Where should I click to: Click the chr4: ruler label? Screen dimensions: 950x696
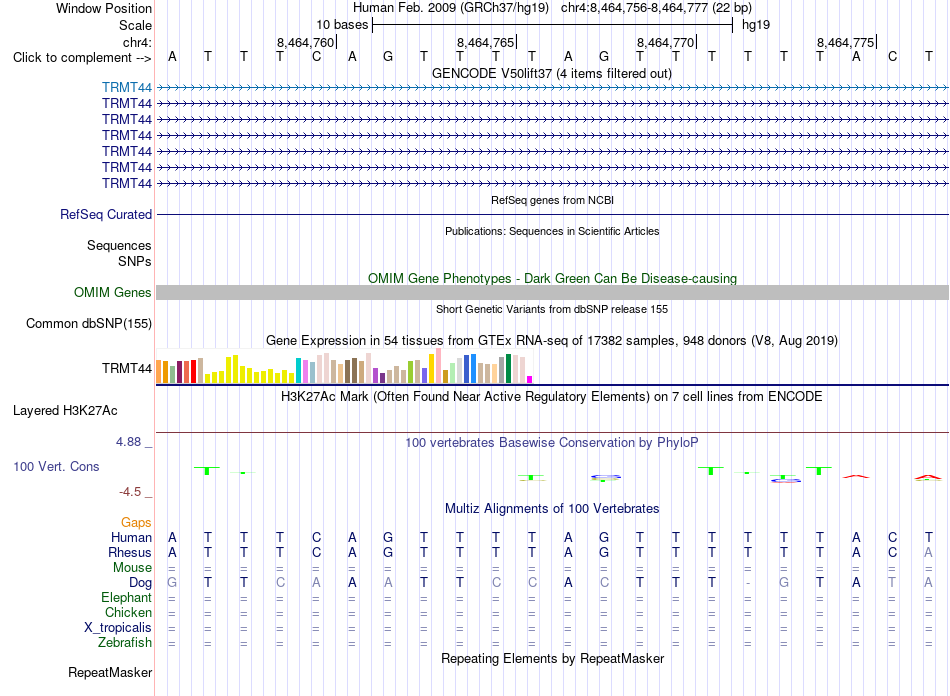(137, 42)
